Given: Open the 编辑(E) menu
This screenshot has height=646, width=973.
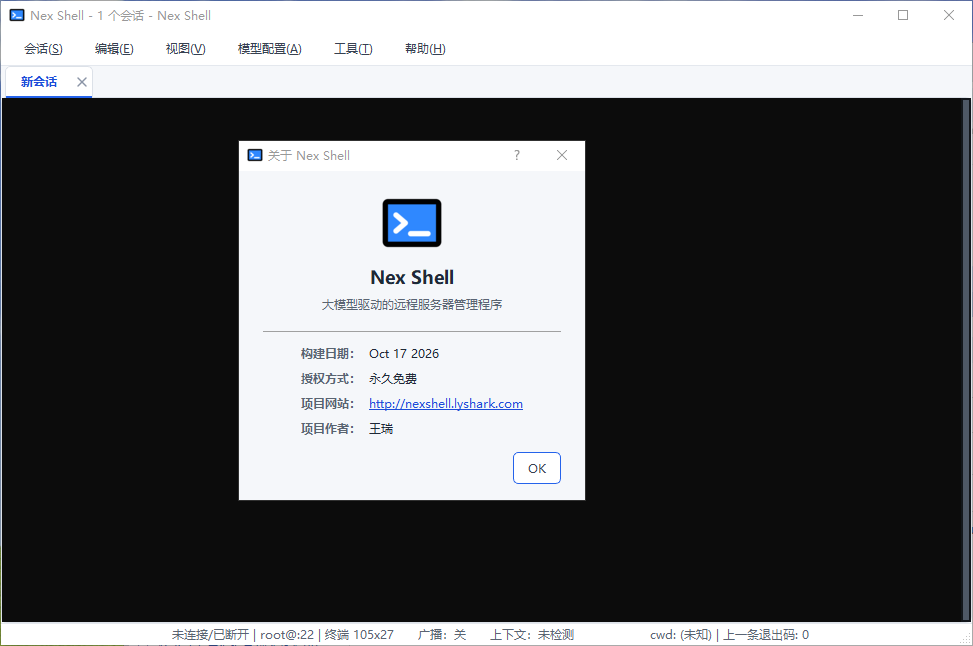Looking at the screenshot, I should pyautogui.click(x=114, y=49).
